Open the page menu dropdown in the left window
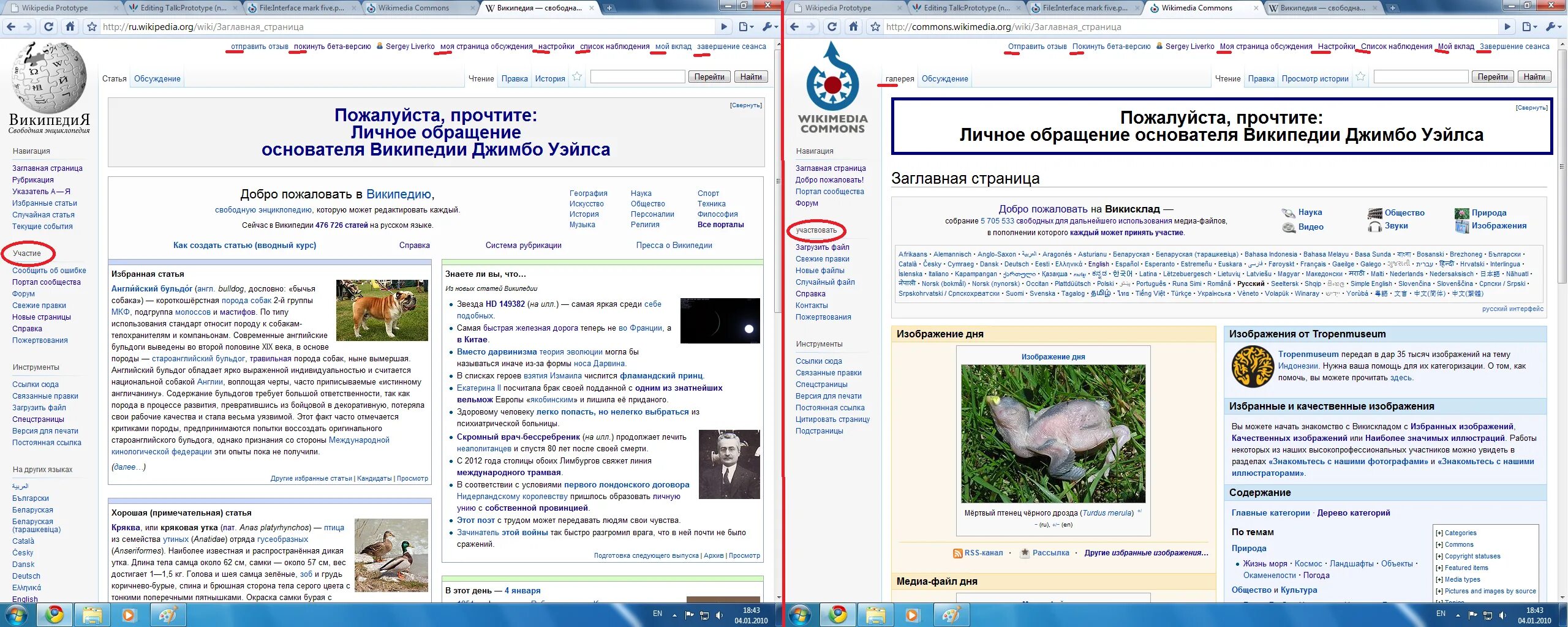 [745, 27]
